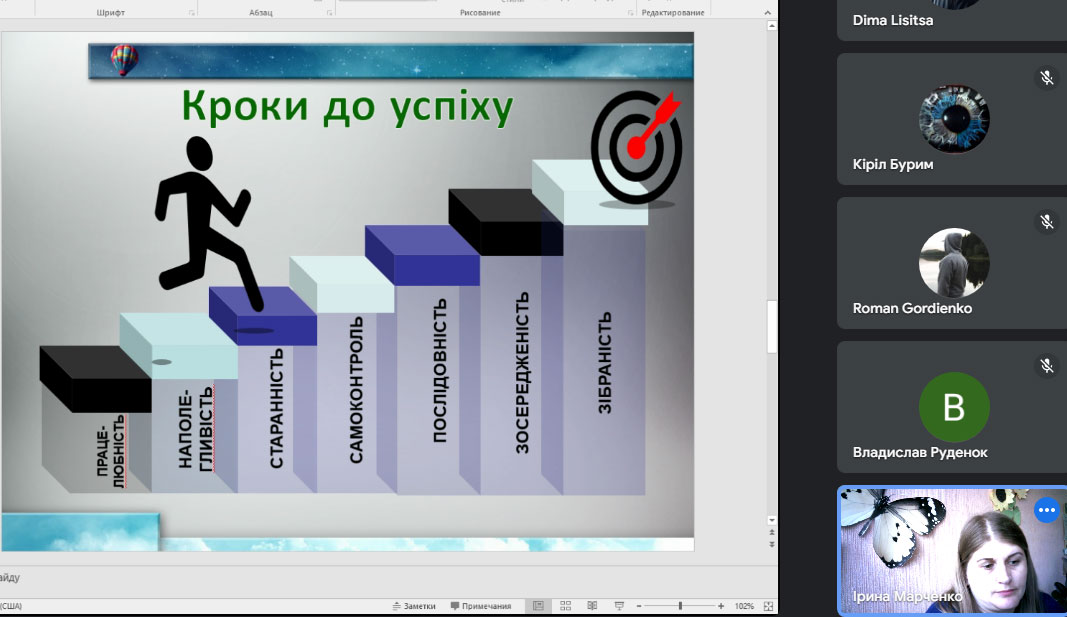This screenshot has width=1067, height=617.
Task: Click Roman Gordienko's muted microphone icon
Action: click(x=1047, y=222)
